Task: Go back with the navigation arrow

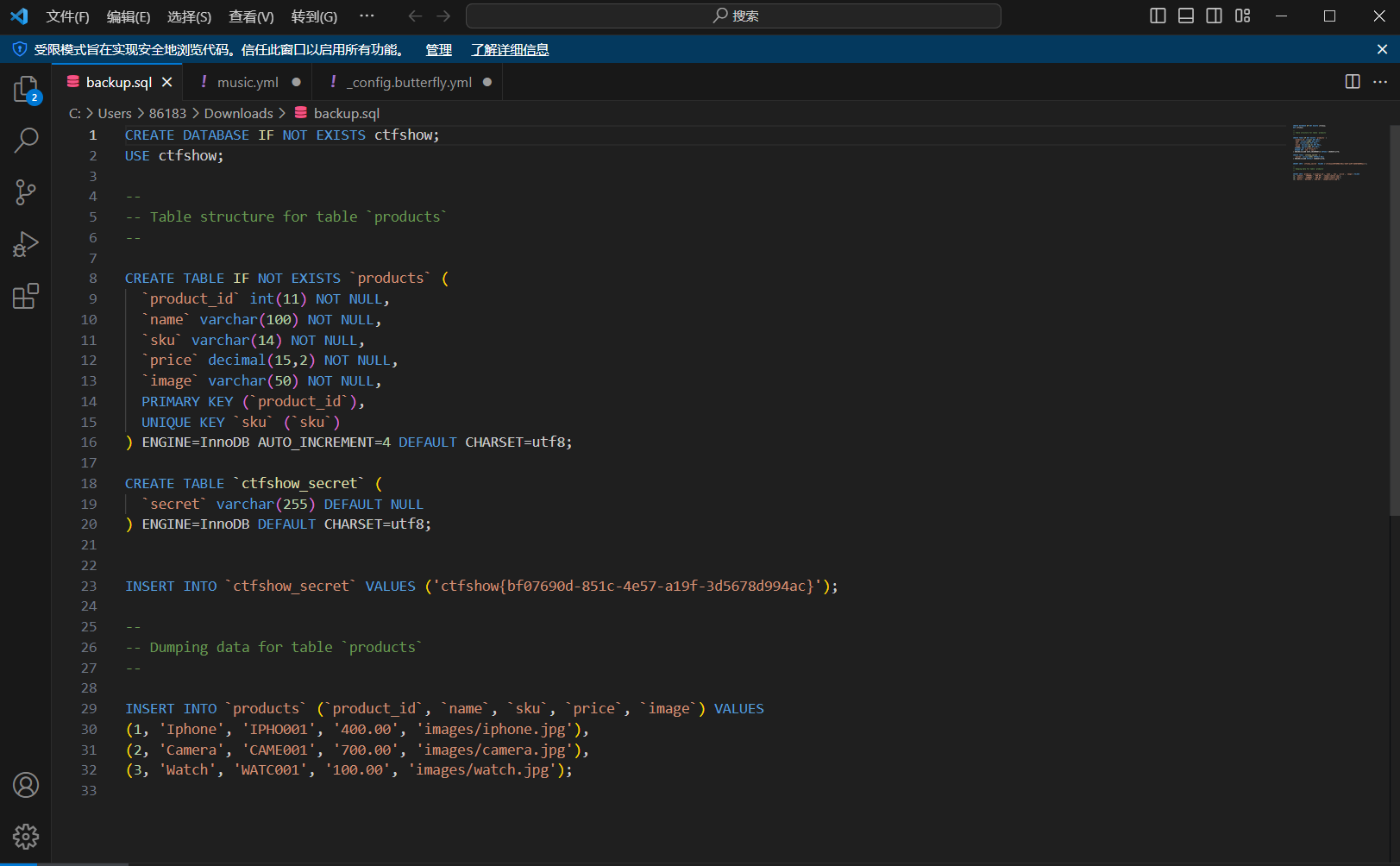Action: pos(415,16)
